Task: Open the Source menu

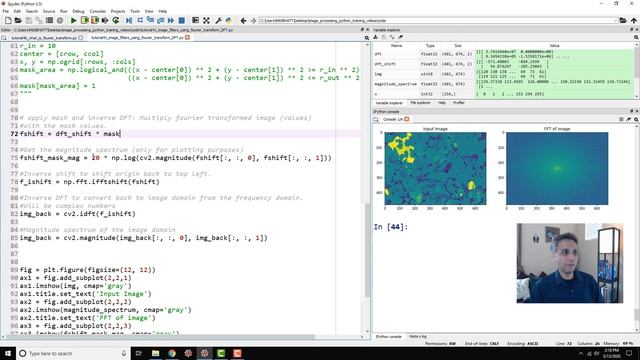Action: (x=49, y=11)
